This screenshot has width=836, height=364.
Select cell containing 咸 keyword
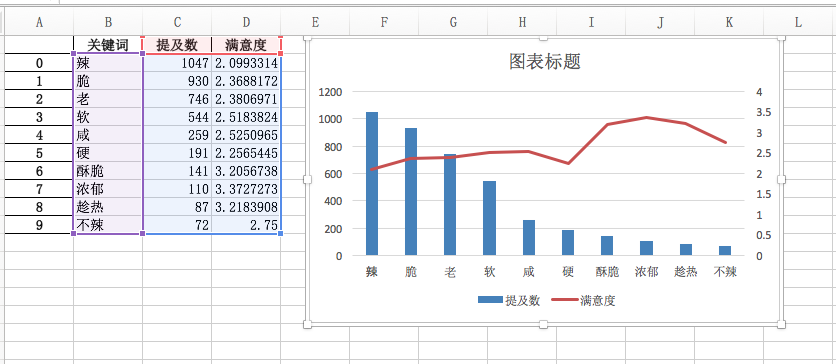(108, 135)
